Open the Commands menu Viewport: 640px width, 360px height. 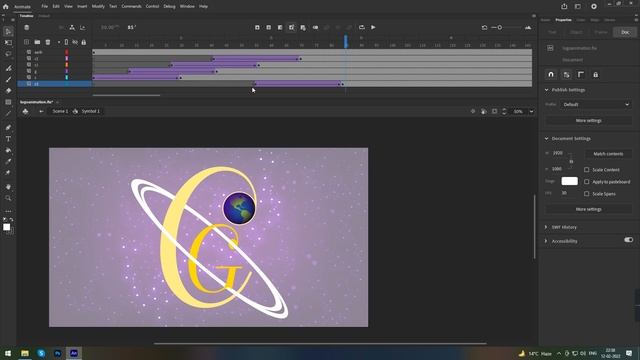click(131, 7)
